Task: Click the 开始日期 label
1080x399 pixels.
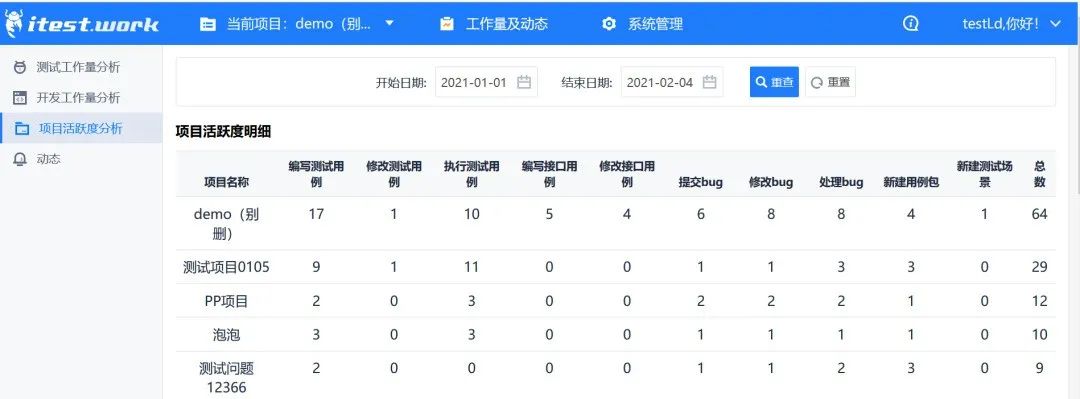Action: point(402,83)
